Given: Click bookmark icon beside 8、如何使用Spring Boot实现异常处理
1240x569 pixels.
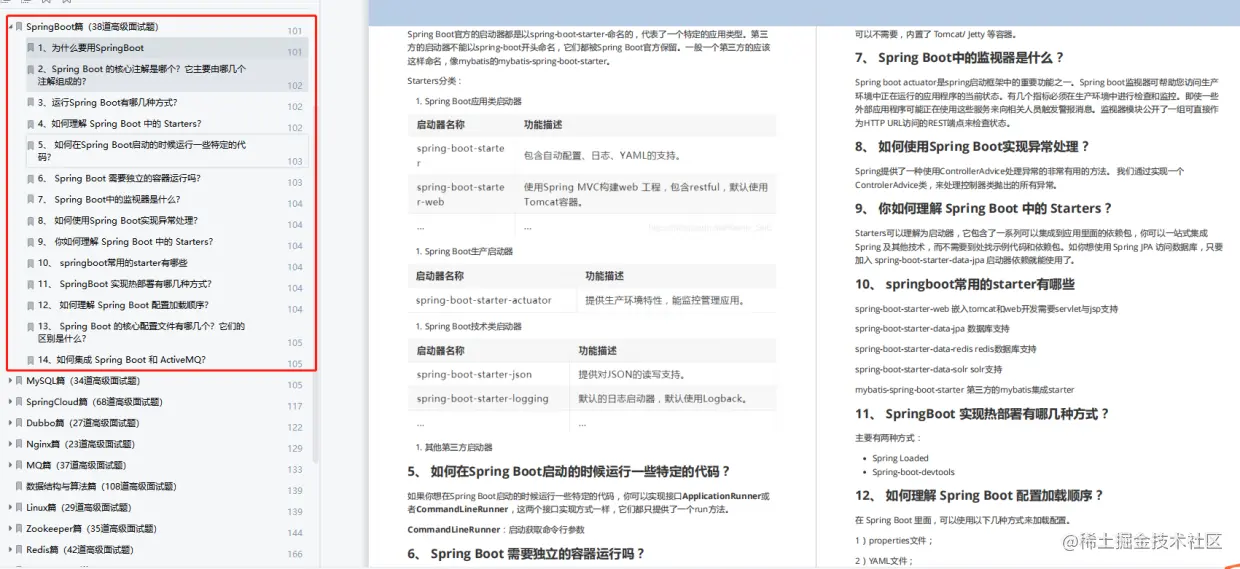Looking at the screenshot, I should [31, 221].
